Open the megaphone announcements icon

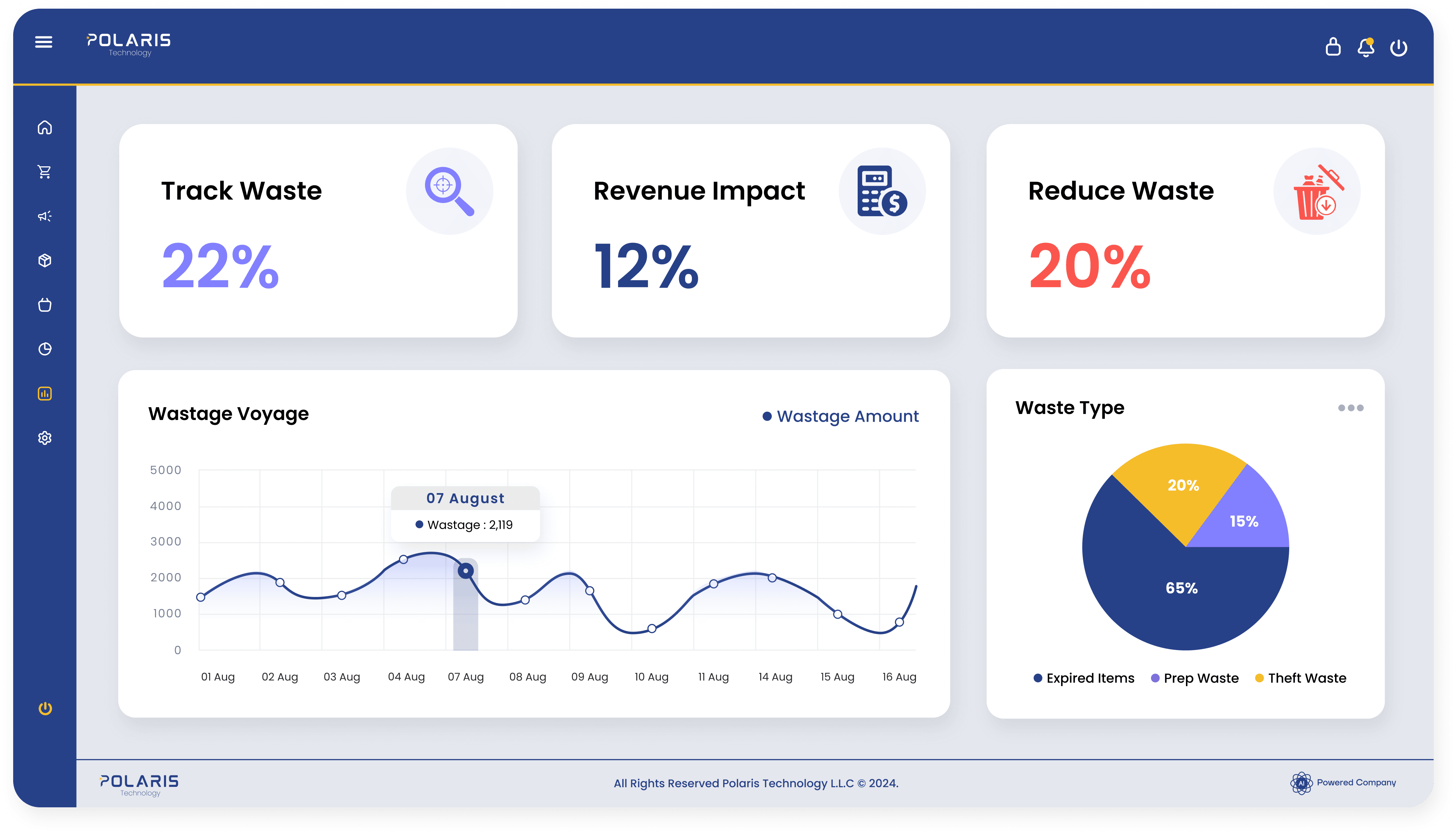(x=45, y=216)
